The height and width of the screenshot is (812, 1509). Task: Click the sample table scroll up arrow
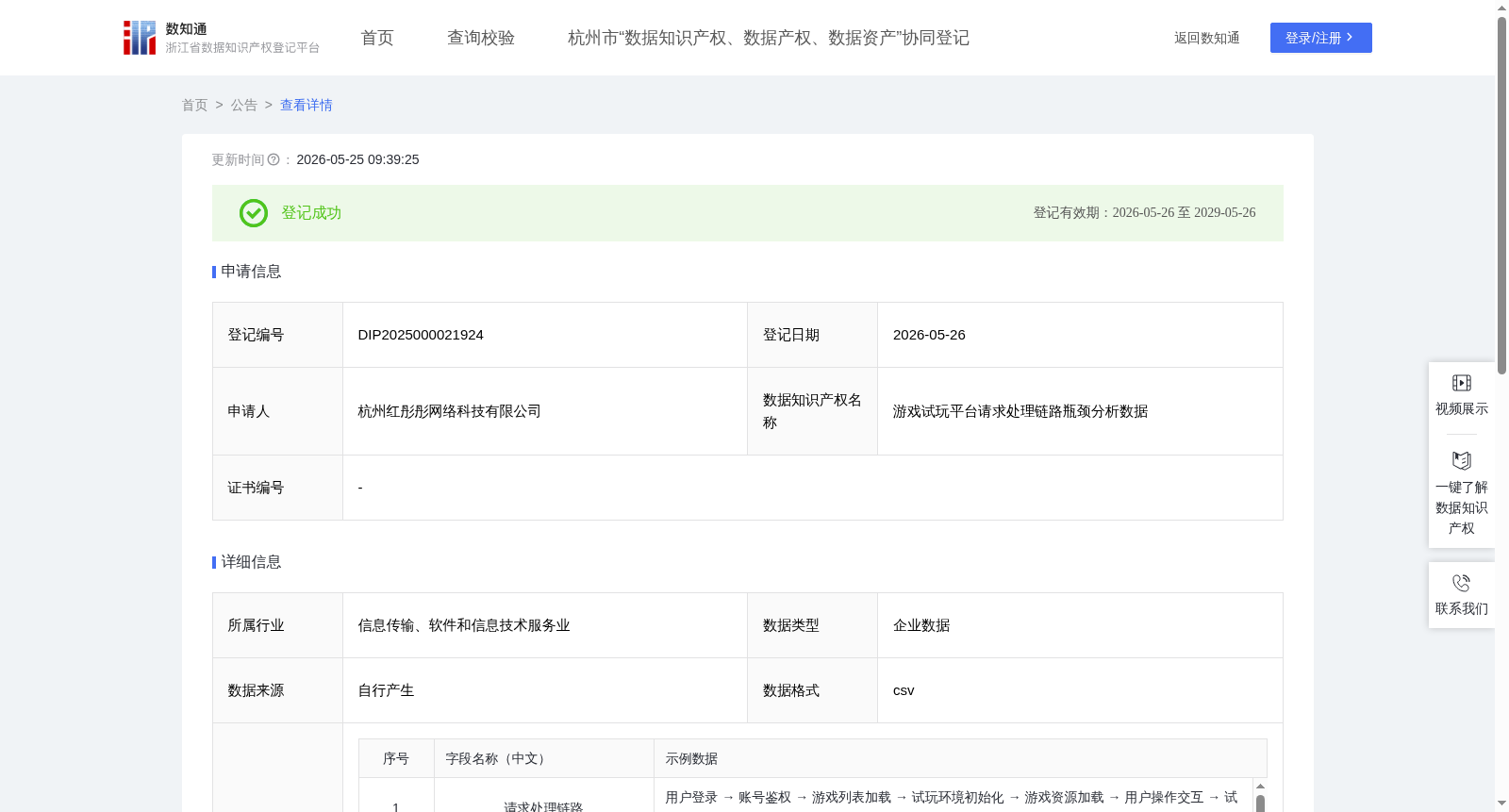point(1260,786)
